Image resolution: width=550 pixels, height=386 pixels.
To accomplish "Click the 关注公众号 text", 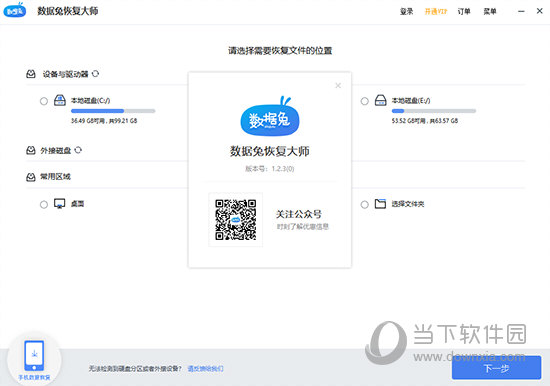I will pos(299,214).
